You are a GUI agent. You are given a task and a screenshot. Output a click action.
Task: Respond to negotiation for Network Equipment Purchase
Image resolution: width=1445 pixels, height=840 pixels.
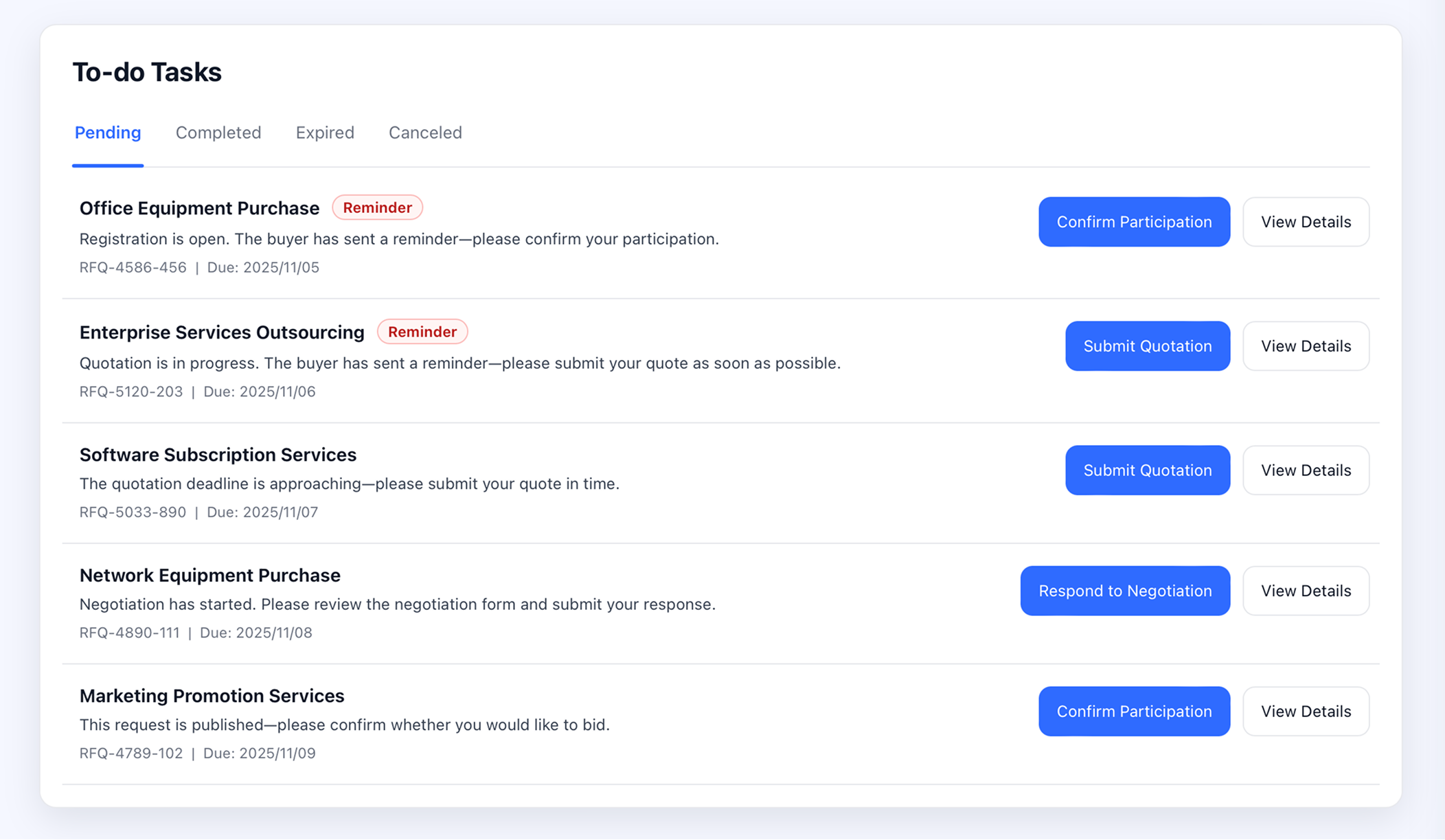(1124, 591)
